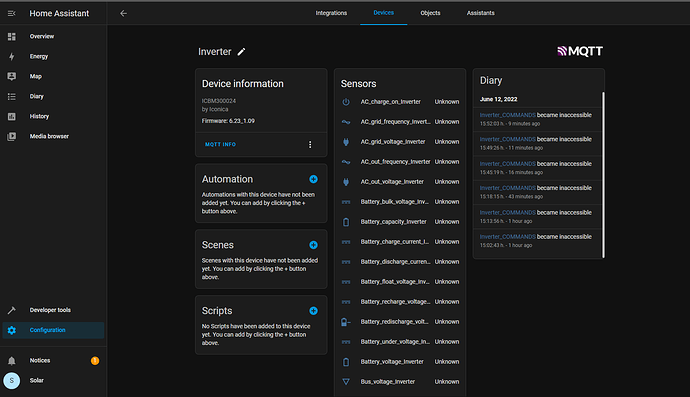The height and width of the screenshot is (397, 690).
Task: Open the Overview dashboard icon
Action: 11,37
